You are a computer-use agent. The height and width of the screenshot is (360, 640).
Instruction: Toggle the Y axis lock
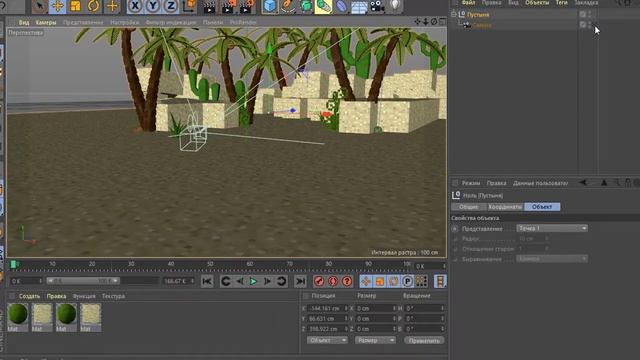coord(153,6)
